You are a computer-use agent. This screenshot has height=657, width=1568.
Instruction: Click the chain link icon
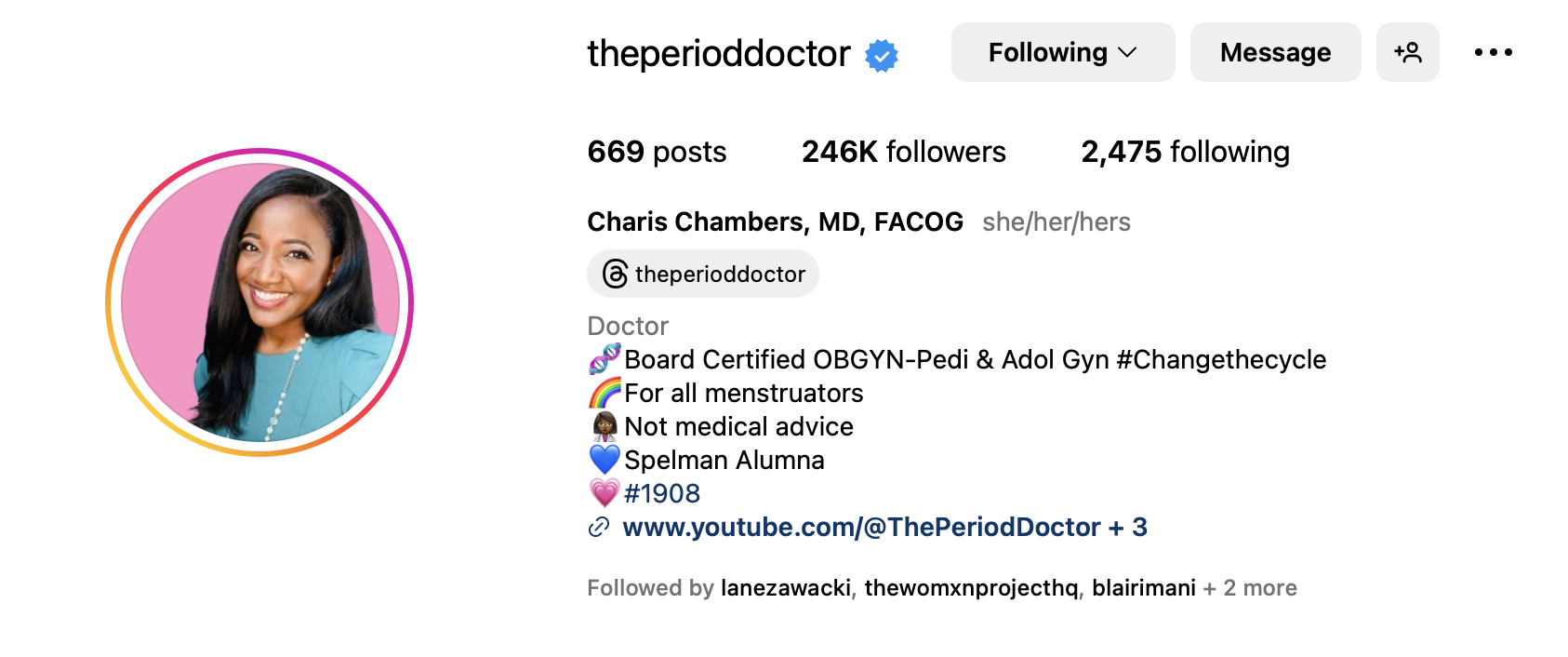[599, 528]
